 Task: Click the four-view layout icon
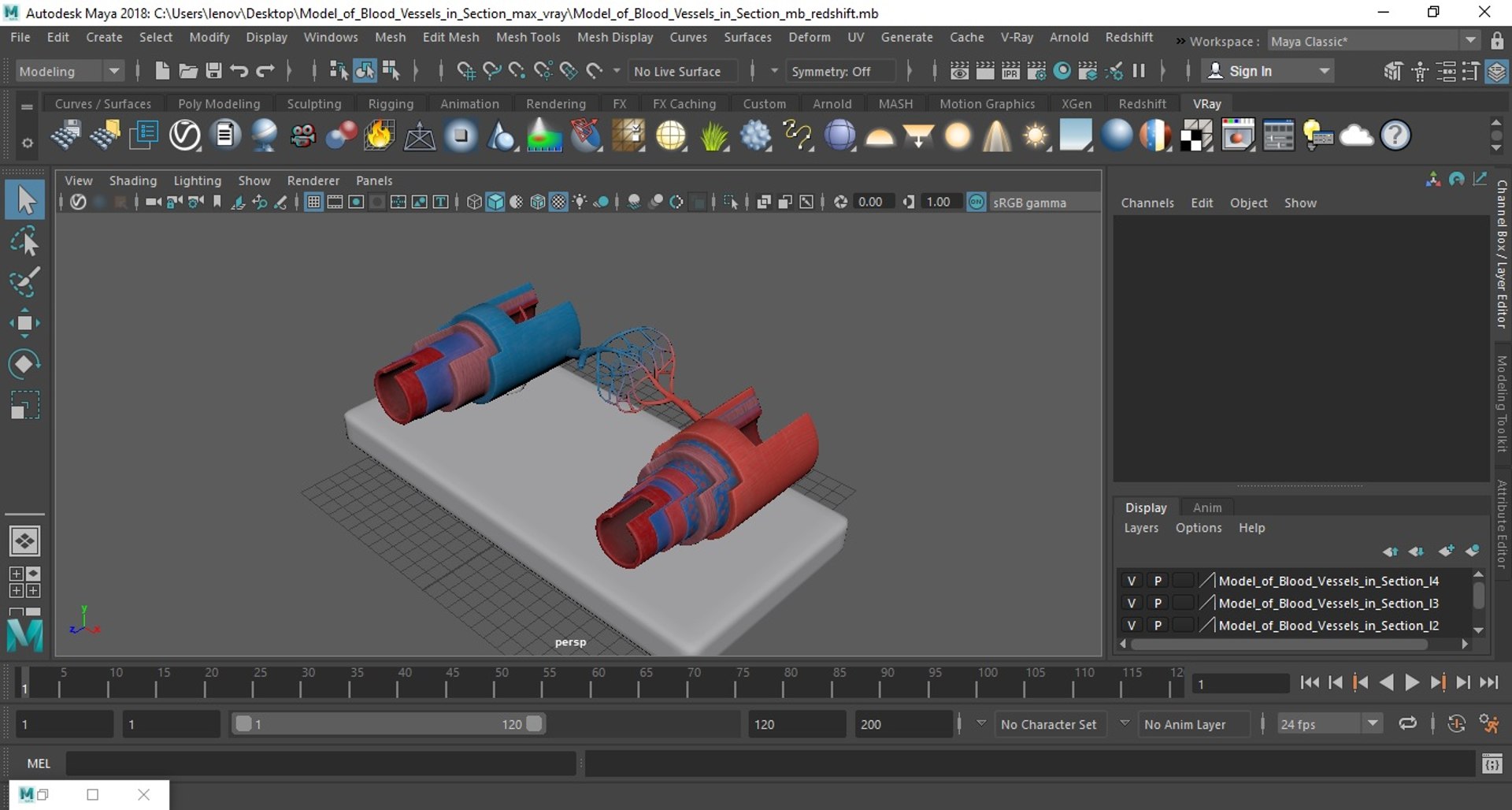click(x=24, y=582)
